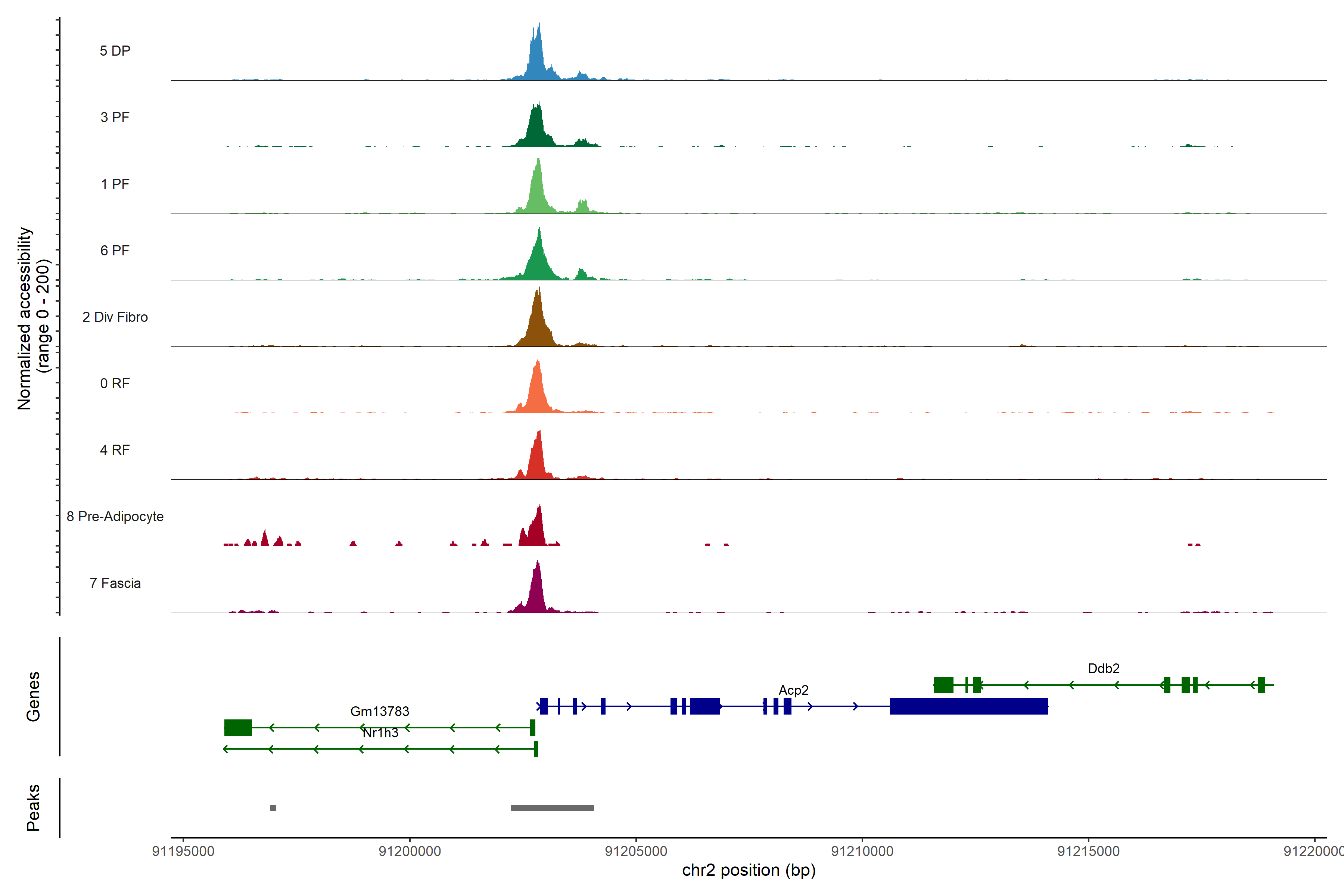Image resolution: width=1344 pixels, height=896 pixels.
Task: Click the 91205000 axis tick label
Action: coord(635,851)
